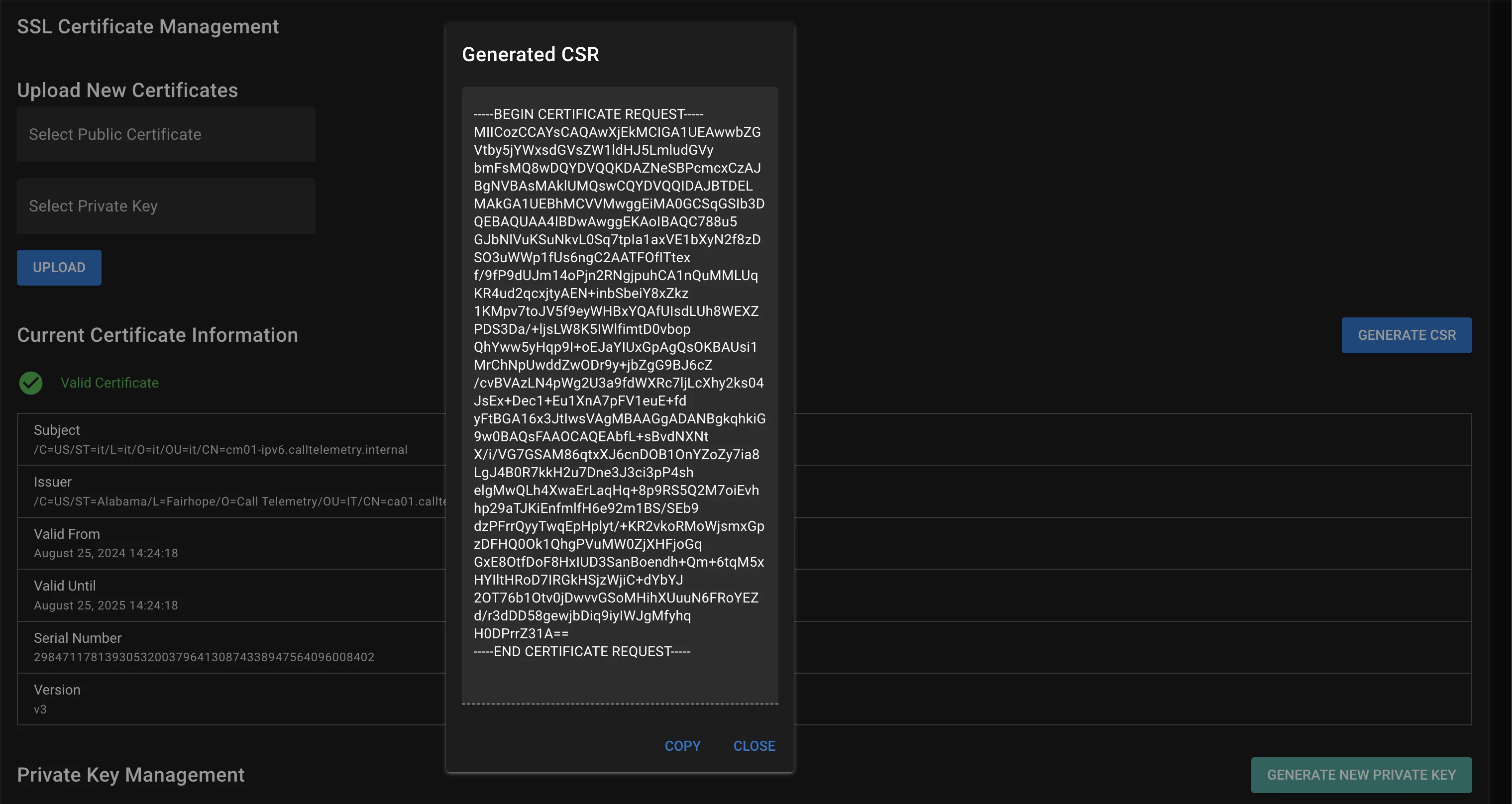The width and height of the screenshot is (1512, 804).
Task: Click the END CERTIFICATE REQUEST line
Action: pyautogui.click(x=582, y=651)
